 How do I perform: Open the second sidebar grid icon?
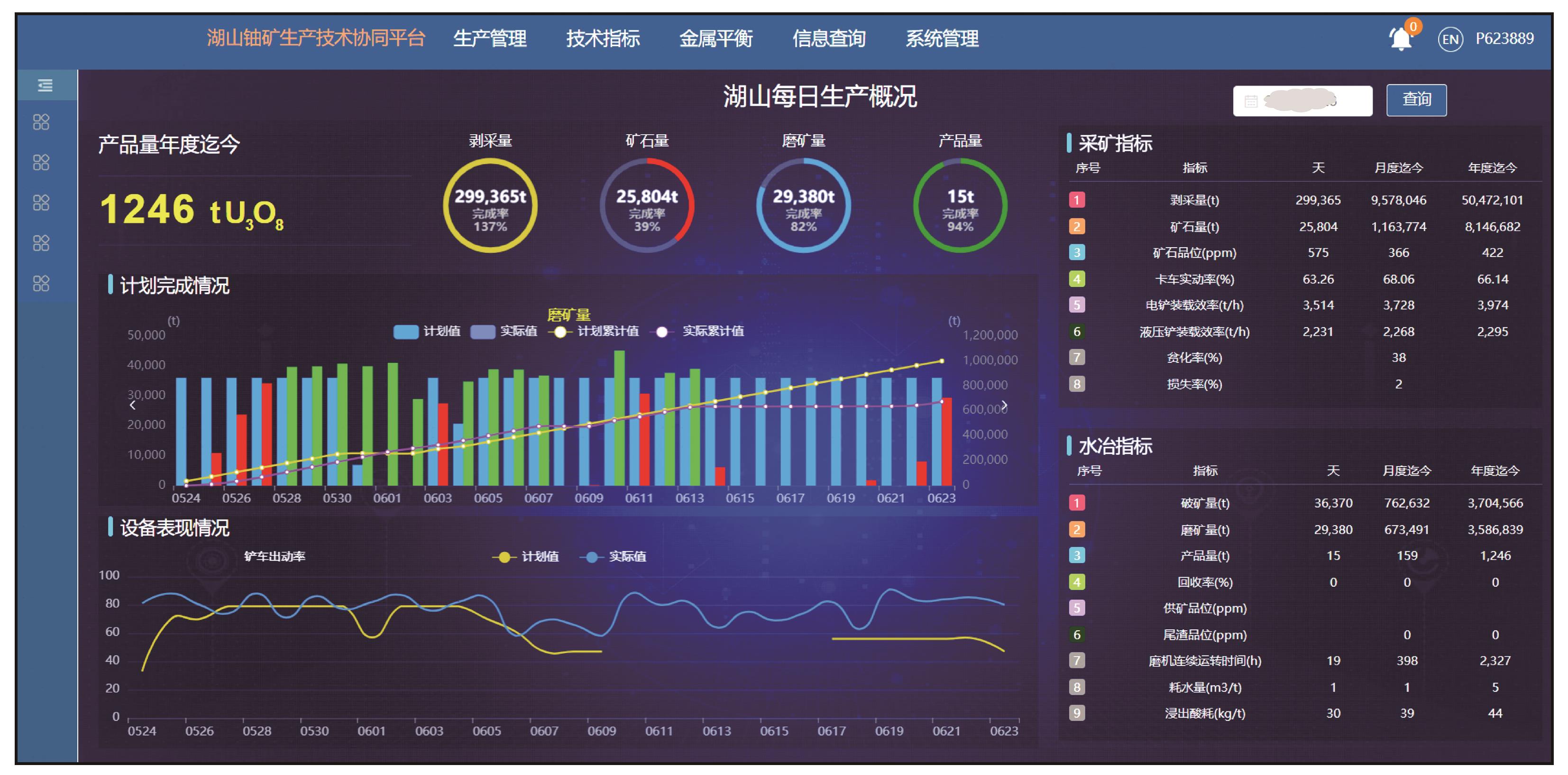tap(41, 162)
